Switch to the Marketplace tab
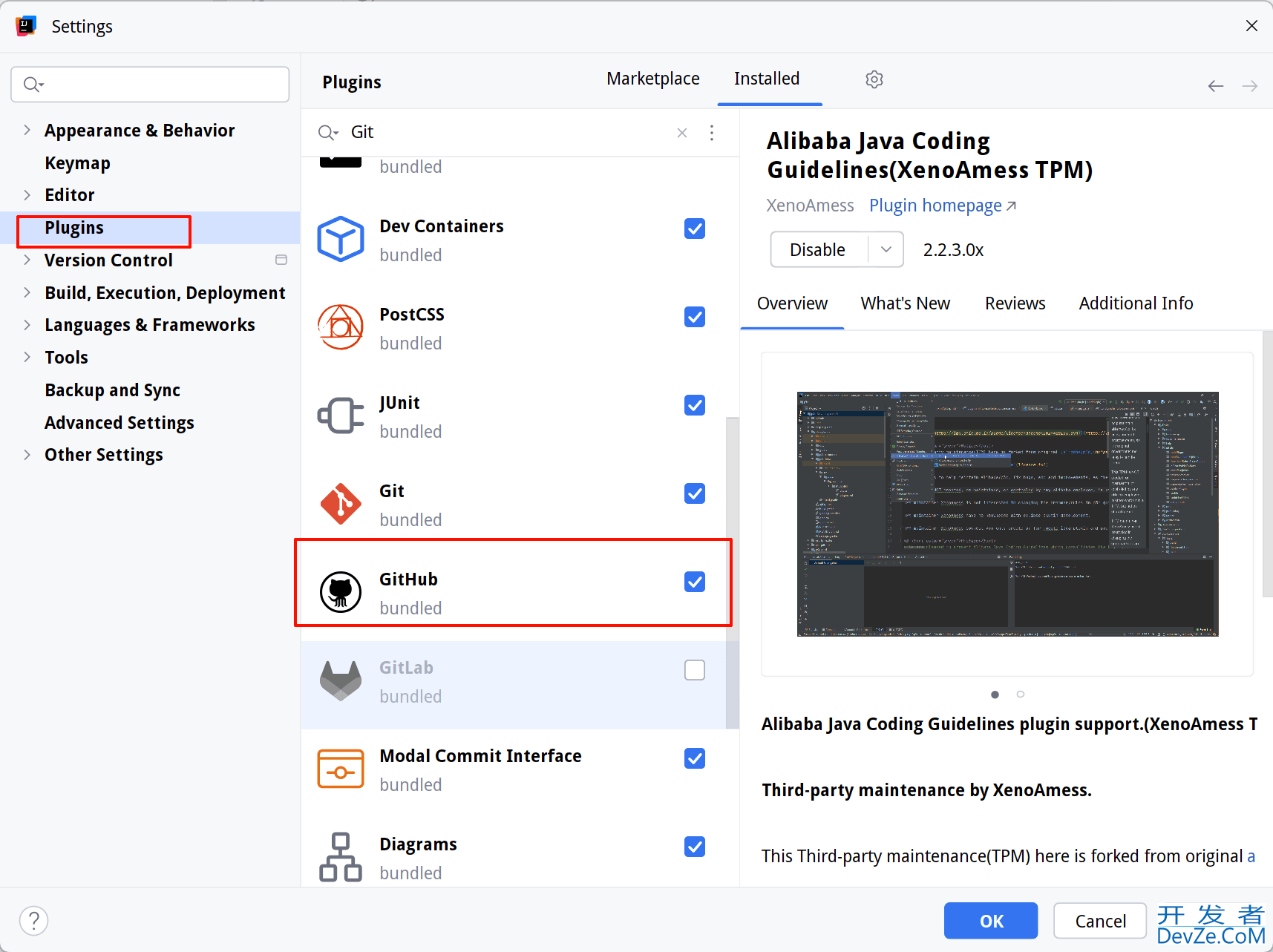This screenshot has height=952, width=1273. pos(653,79)
